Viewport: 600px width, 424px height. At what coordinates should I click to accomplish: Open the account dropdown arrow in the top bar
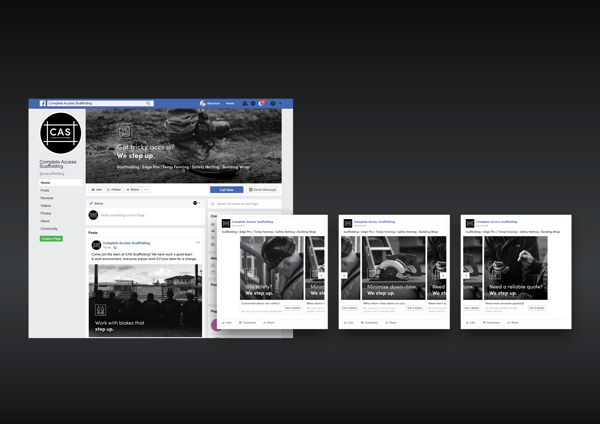point(281,103)
